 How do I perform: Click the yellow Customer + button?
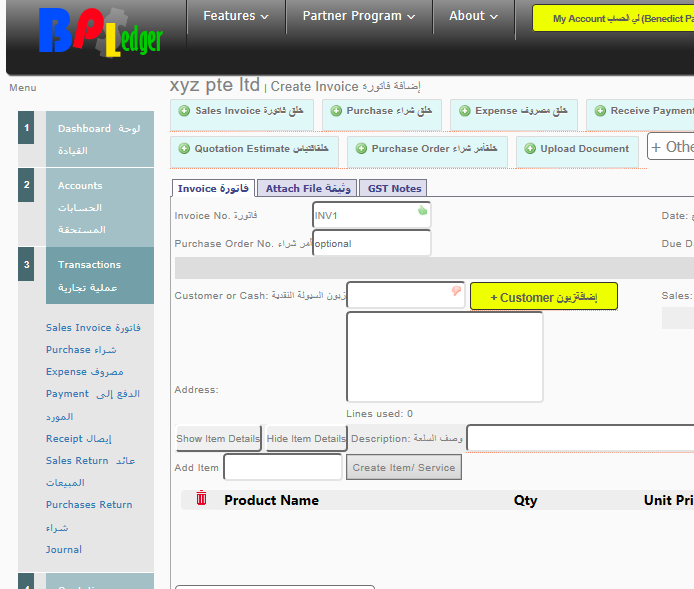[544, 297]
